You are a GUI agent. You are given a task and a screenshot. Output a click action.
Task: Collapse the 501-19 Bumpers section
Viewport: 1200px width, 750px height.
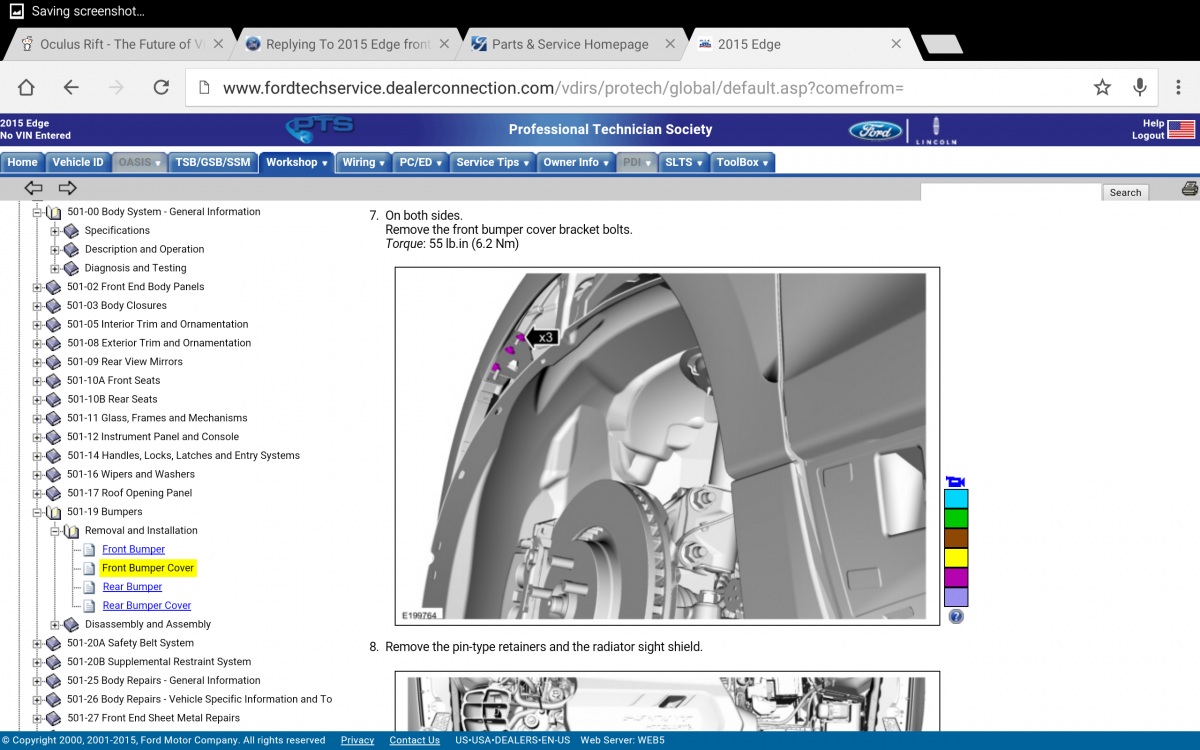tap(37, 512)
